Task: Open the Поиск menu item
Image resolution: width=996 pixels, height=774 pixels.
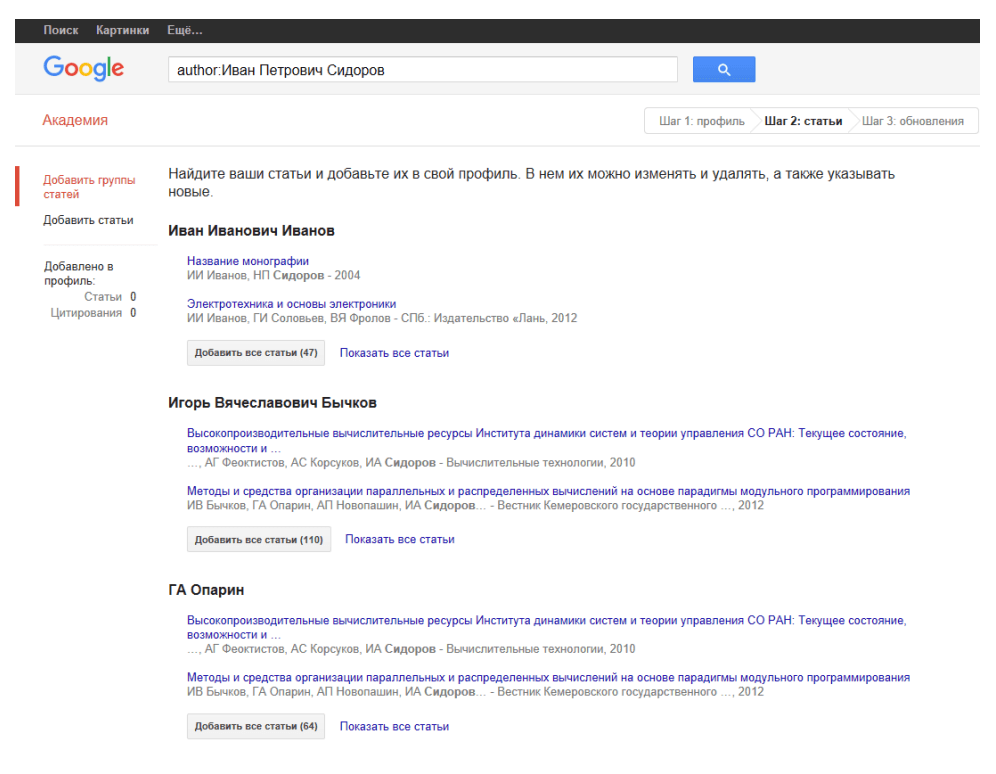Action: (x=61, y=30)
